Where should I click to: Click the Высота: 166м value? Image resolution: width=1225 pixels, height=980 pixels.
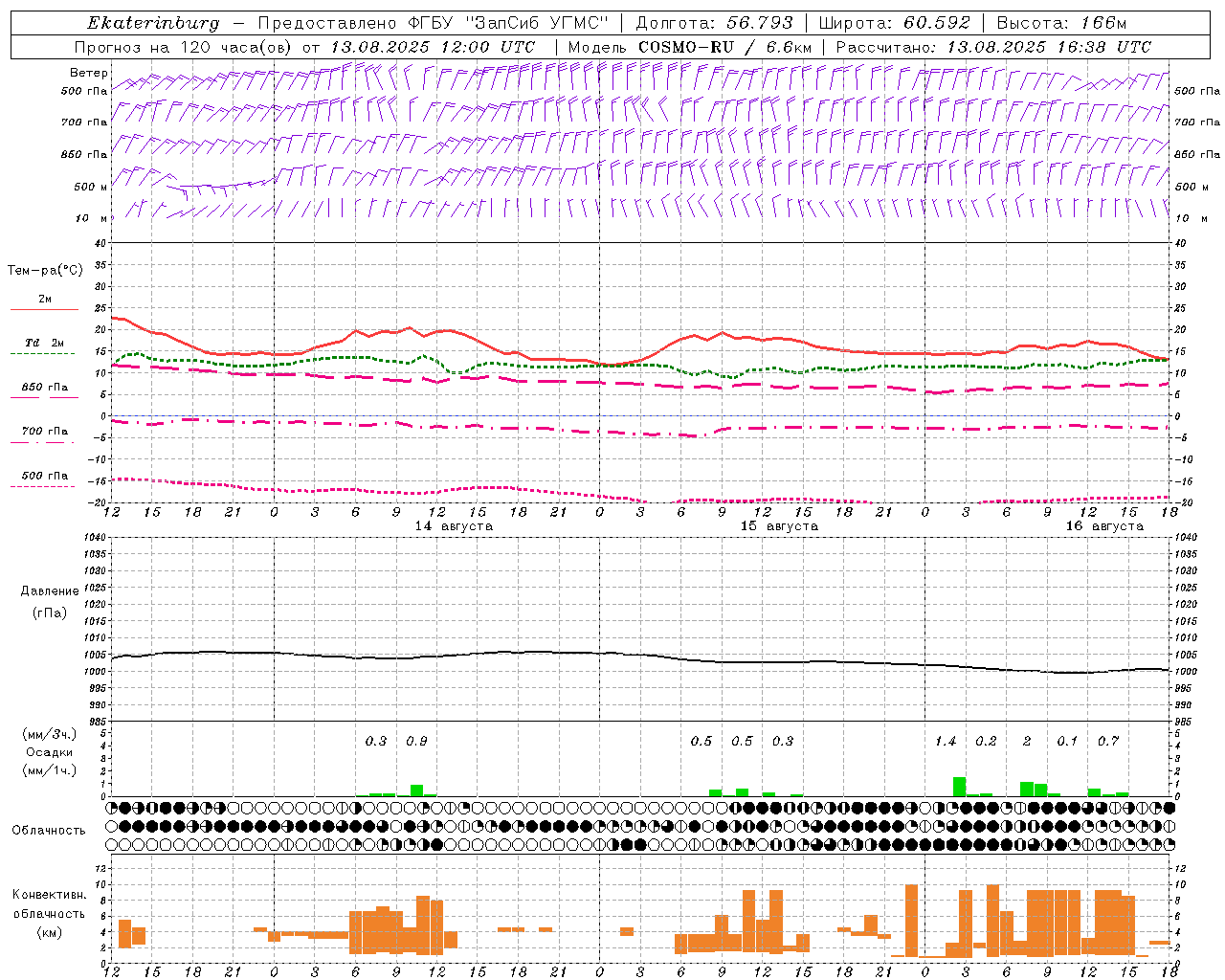1061,23
